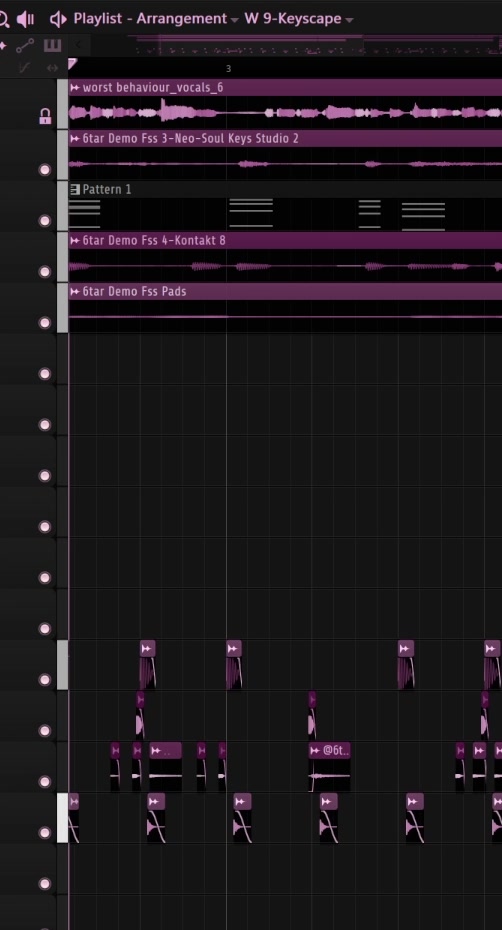502x930 pixels.
Task: Click the piano keys icon in toolbar
Action: tap(53, 46)
